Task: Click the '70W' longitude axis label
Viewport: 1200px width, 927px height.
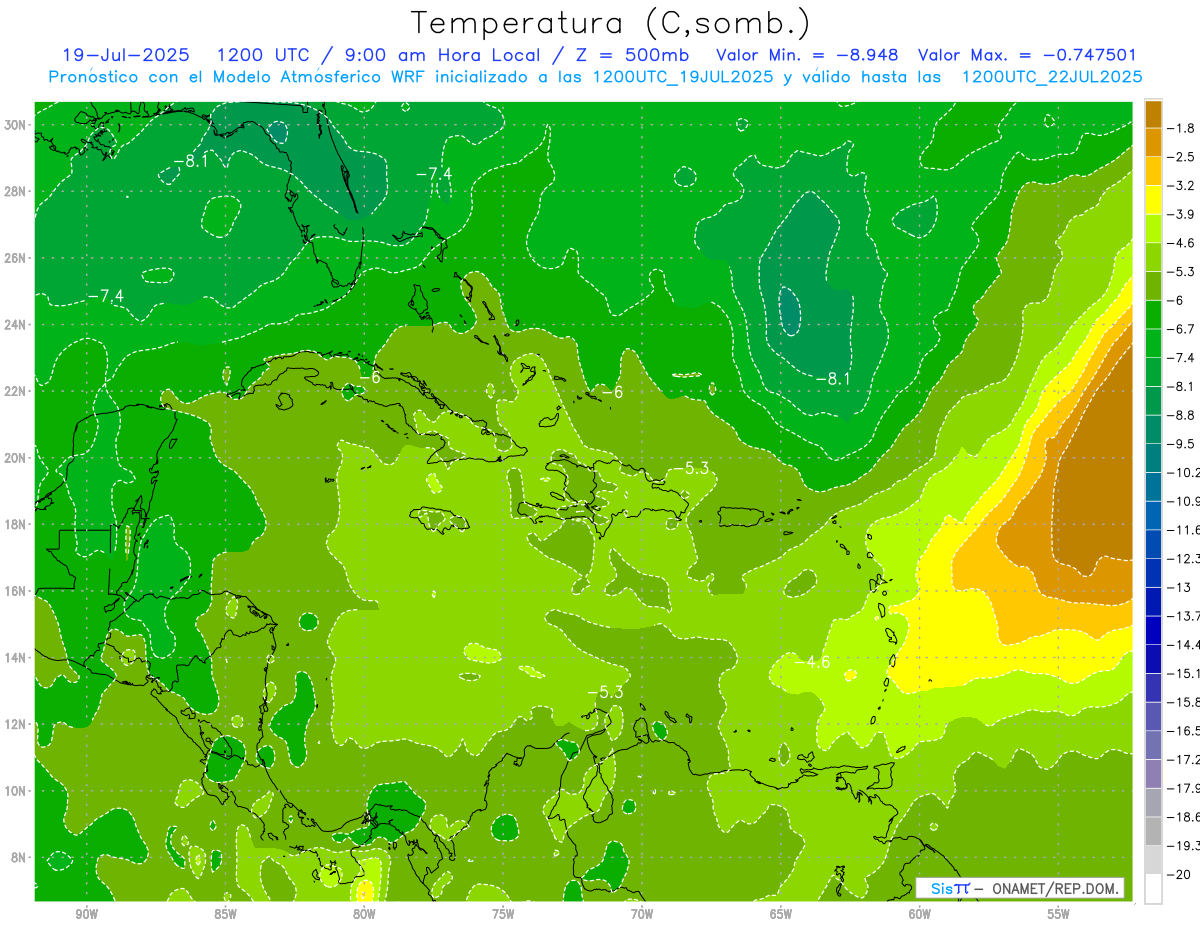Action: (642, 914)
